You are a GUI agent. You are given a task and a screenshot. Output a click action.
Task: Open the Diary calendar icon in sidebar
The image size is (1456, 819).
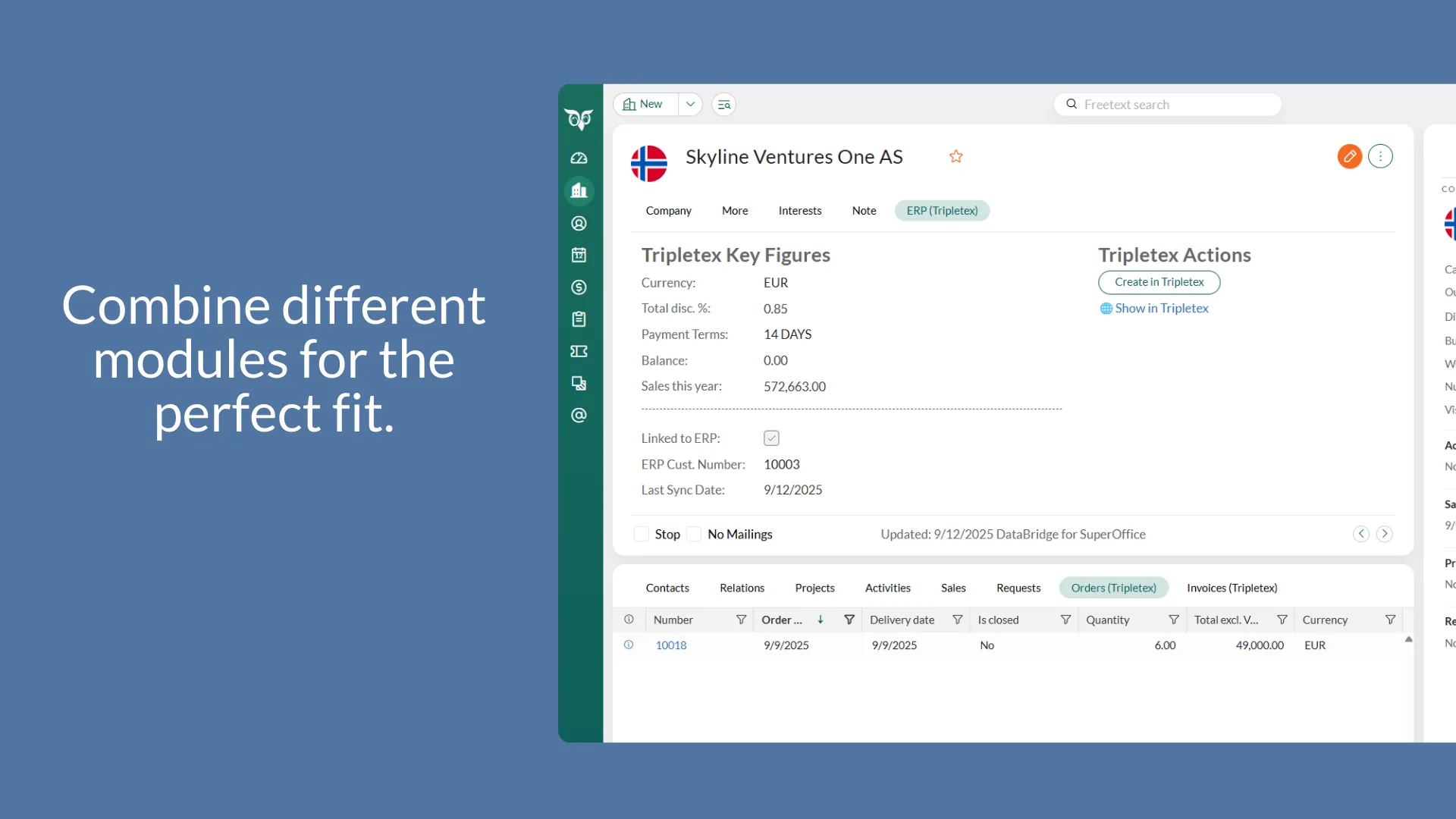click(x=579, y=255)
